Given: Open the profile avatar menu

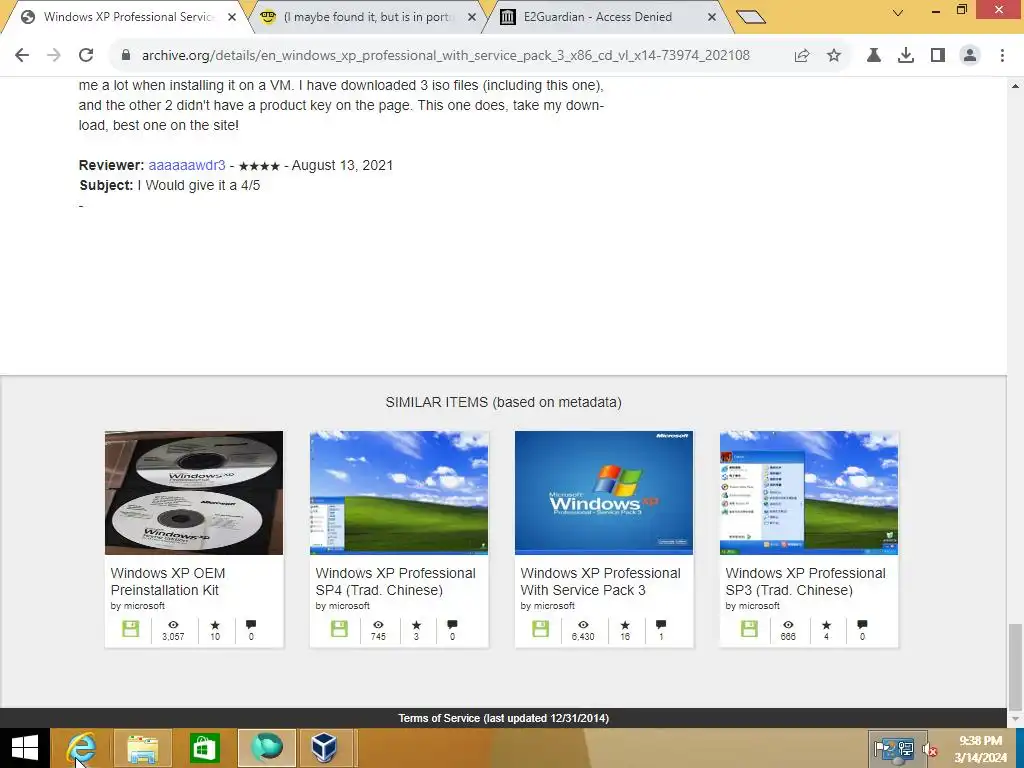Looking at the screenshot, I should (x=970, y=56).
